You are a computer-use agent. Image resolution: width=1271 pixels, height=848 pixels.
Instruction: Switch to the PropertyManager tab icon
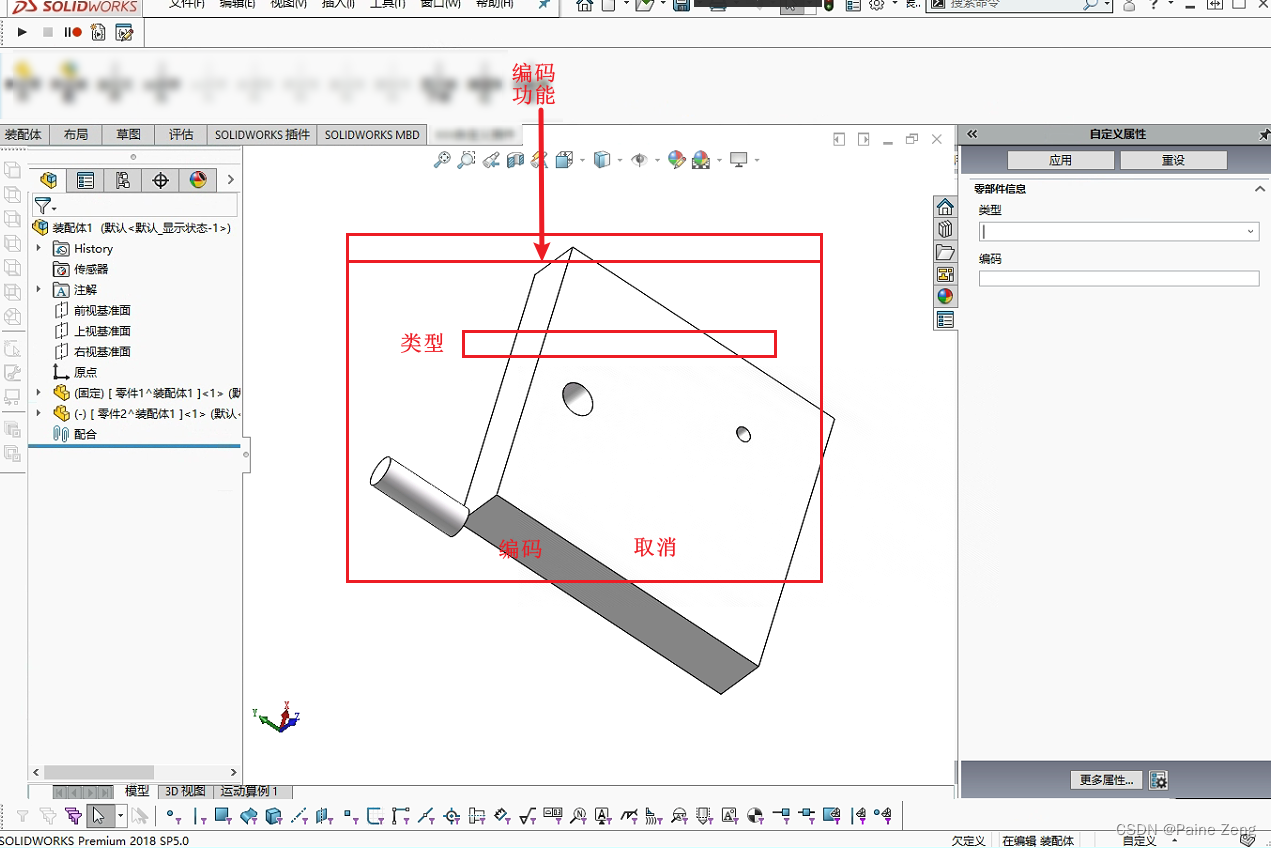click(85, 180)
